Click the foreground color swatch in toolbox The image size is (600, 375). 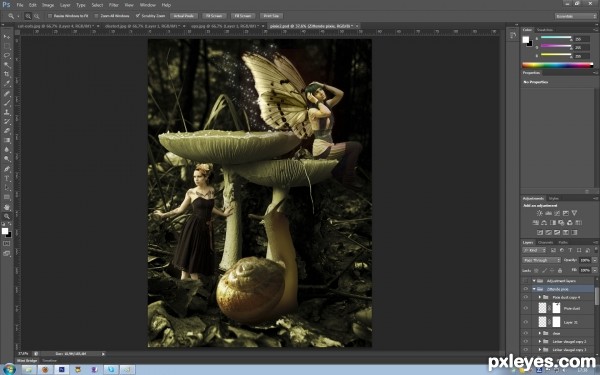(x=5, y=231)
